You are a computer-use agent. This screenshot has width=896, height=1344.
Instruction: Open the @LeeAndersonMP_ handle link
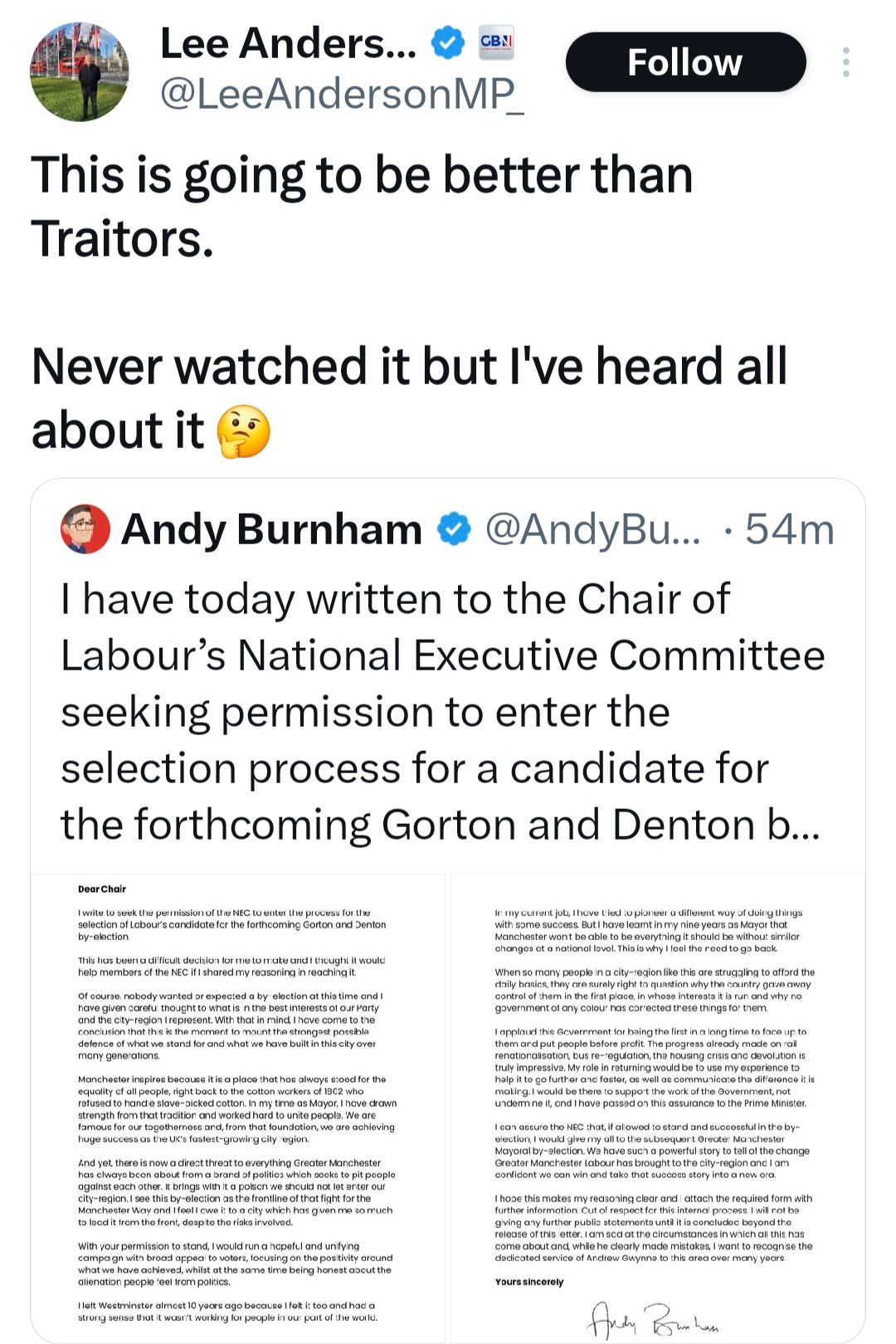coord(341,94)
